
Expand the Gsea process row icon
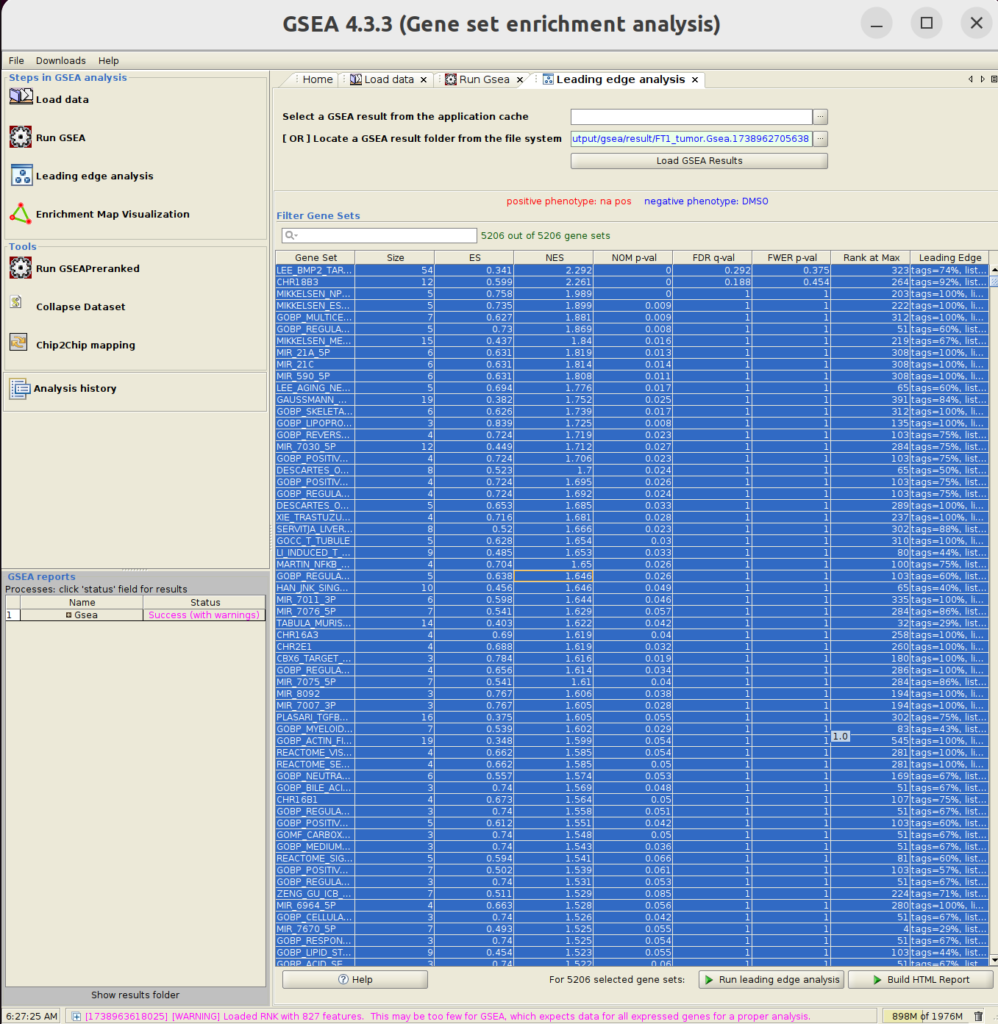(x=69, y=615)
